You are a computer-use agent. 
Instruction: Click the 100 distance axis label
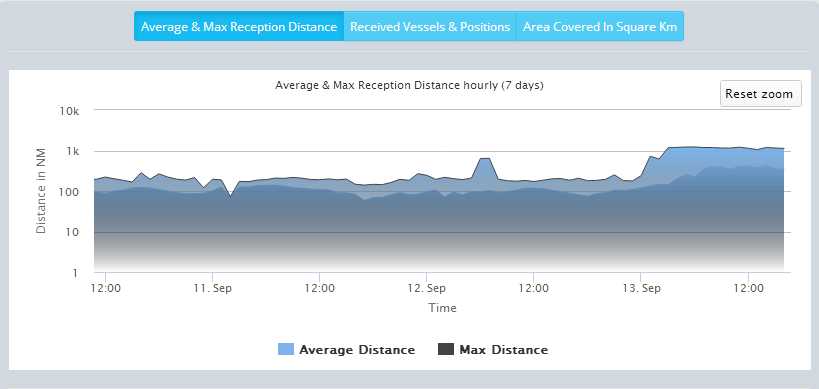[69, 192]
